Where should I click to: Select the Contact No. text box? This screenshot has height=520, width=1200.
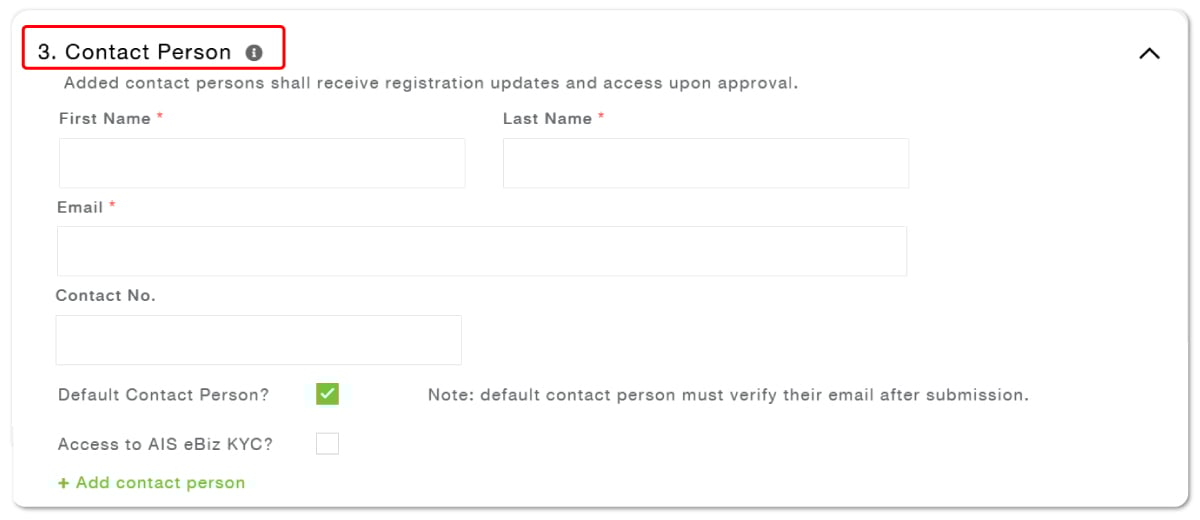[259, 340]
